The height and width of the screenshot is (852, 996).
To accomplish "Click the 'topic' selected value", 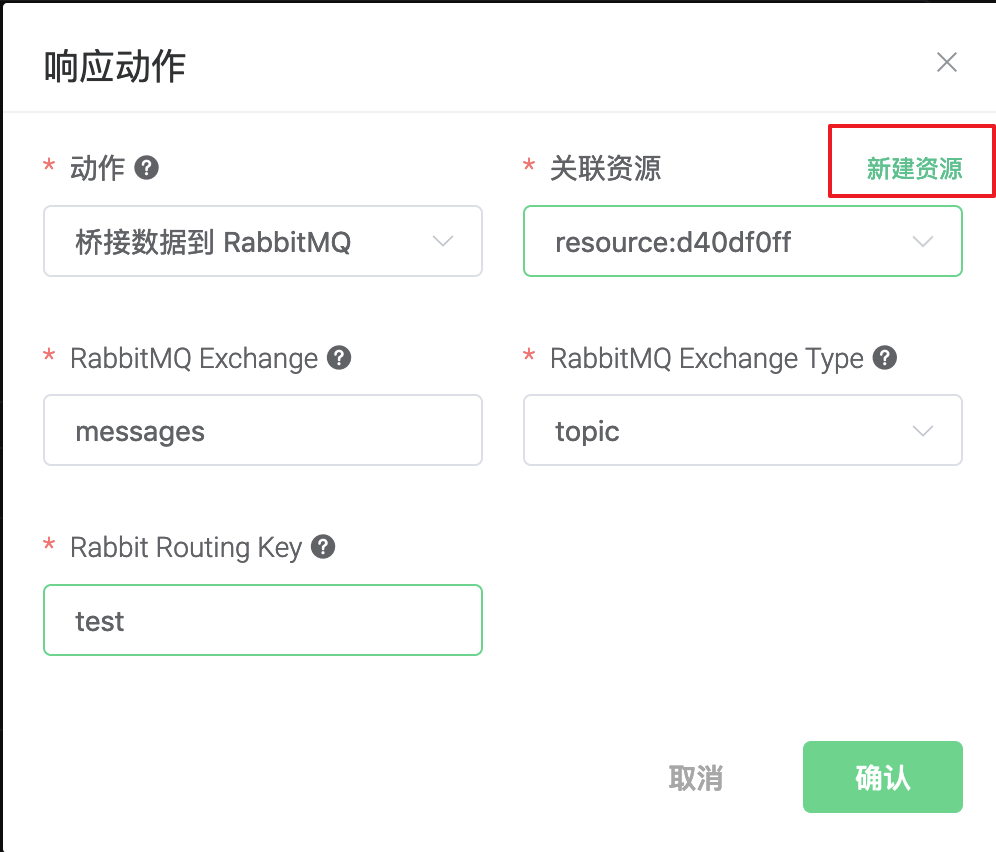I will 587,432.
